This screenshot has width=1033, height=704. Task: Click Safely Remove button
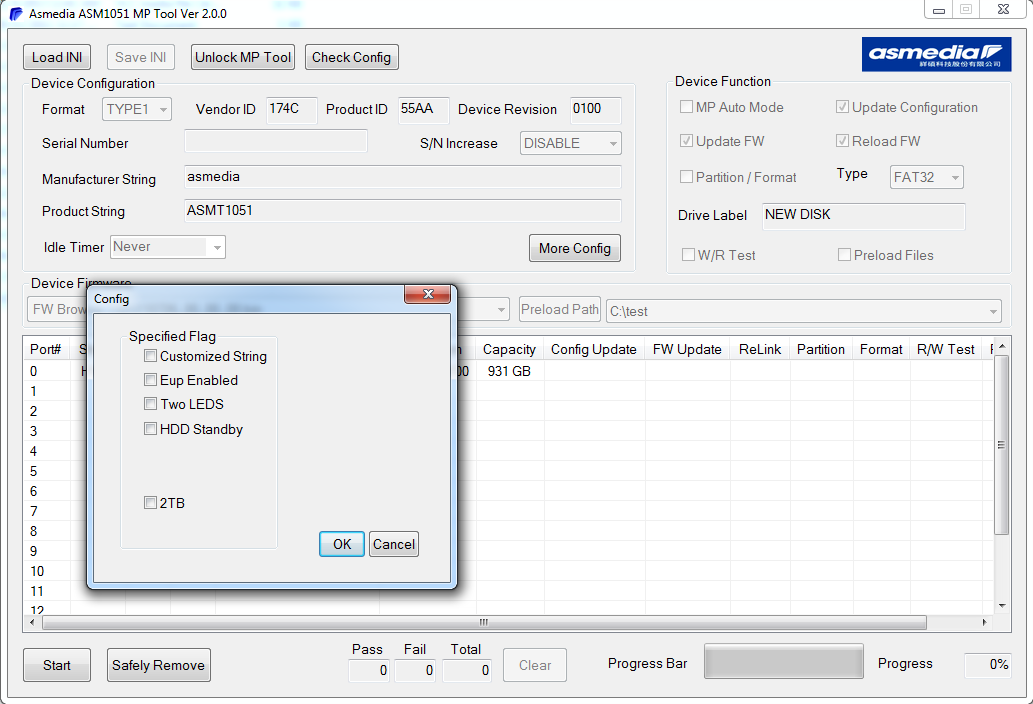point(158,665)
